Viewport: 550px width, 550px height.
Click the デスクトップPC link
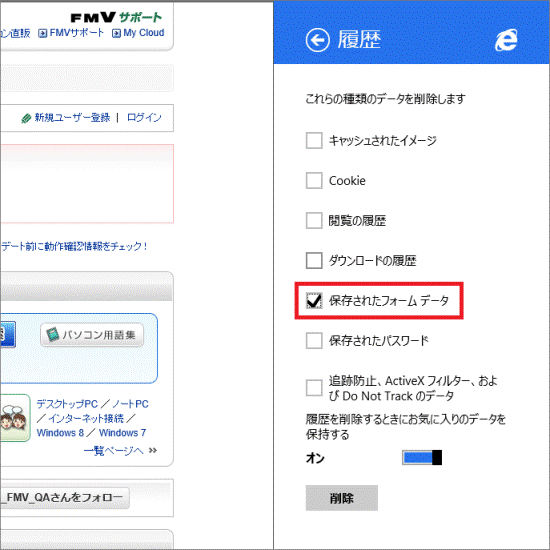67,404
